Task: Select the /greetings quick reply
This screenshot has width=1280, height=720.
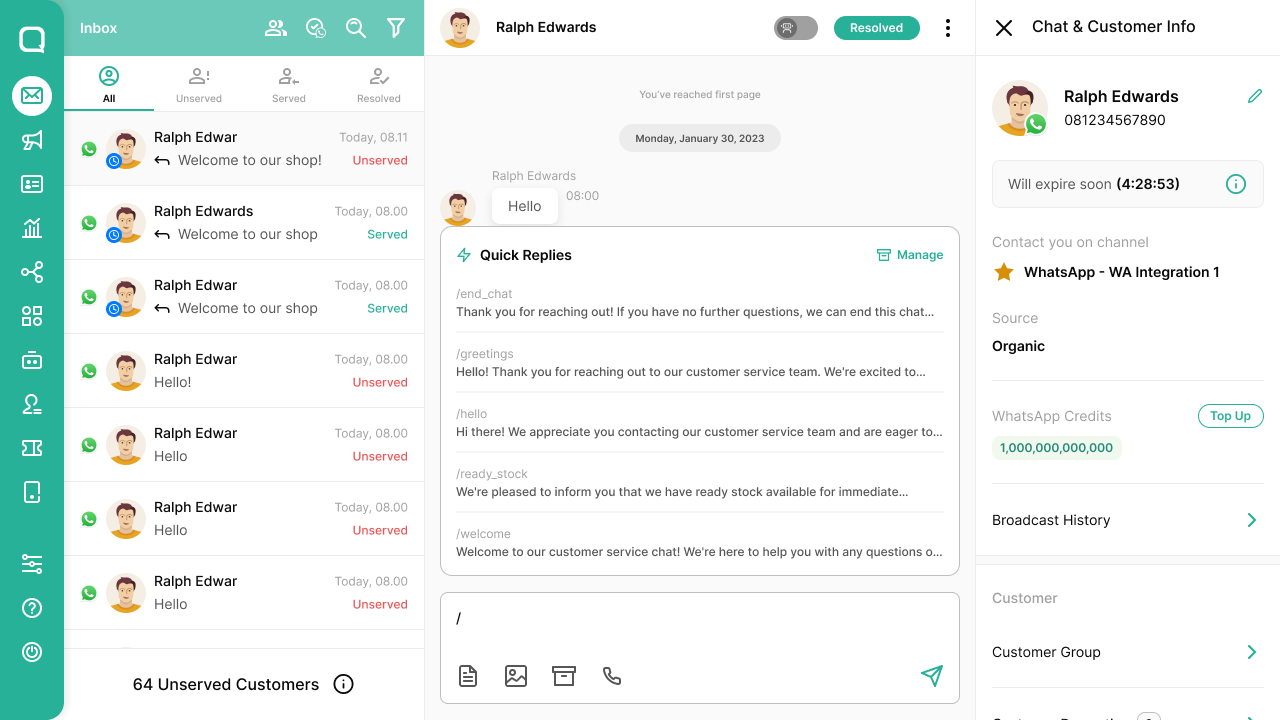Action: click(700, 362)
